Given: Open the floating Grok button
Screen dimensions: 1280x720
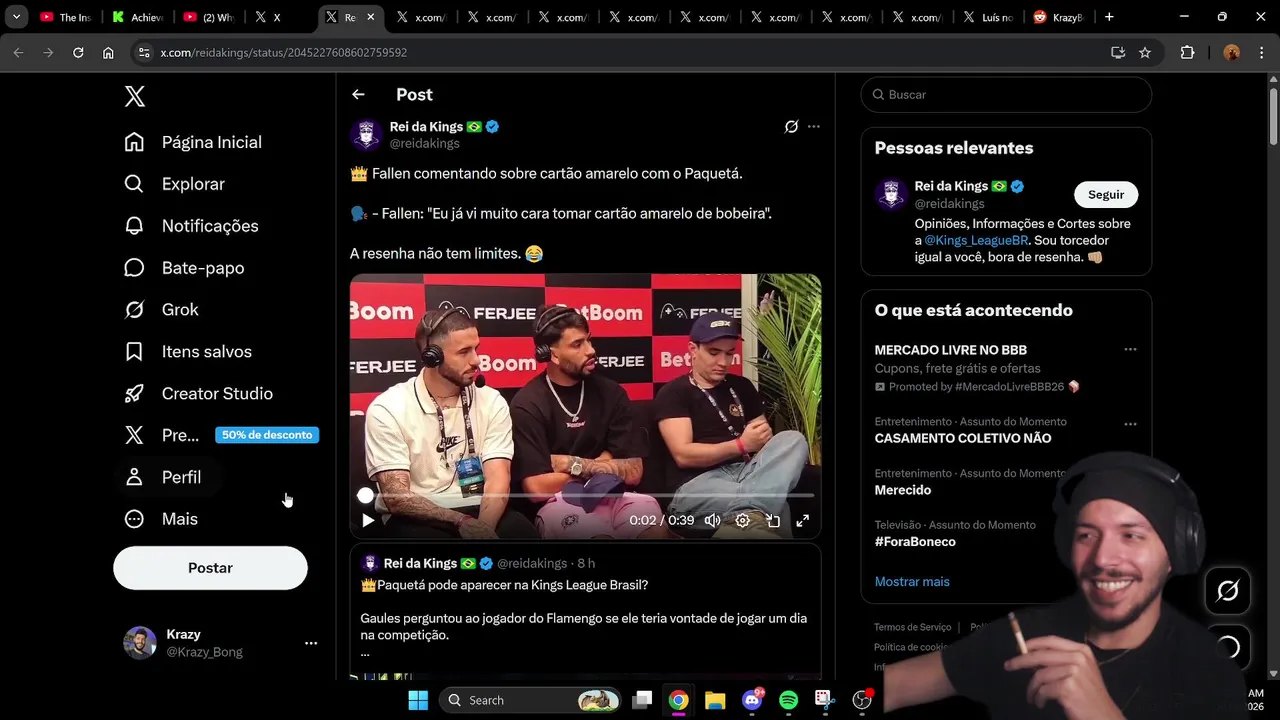Looking at the screenshot, I should coord(1228,591).
